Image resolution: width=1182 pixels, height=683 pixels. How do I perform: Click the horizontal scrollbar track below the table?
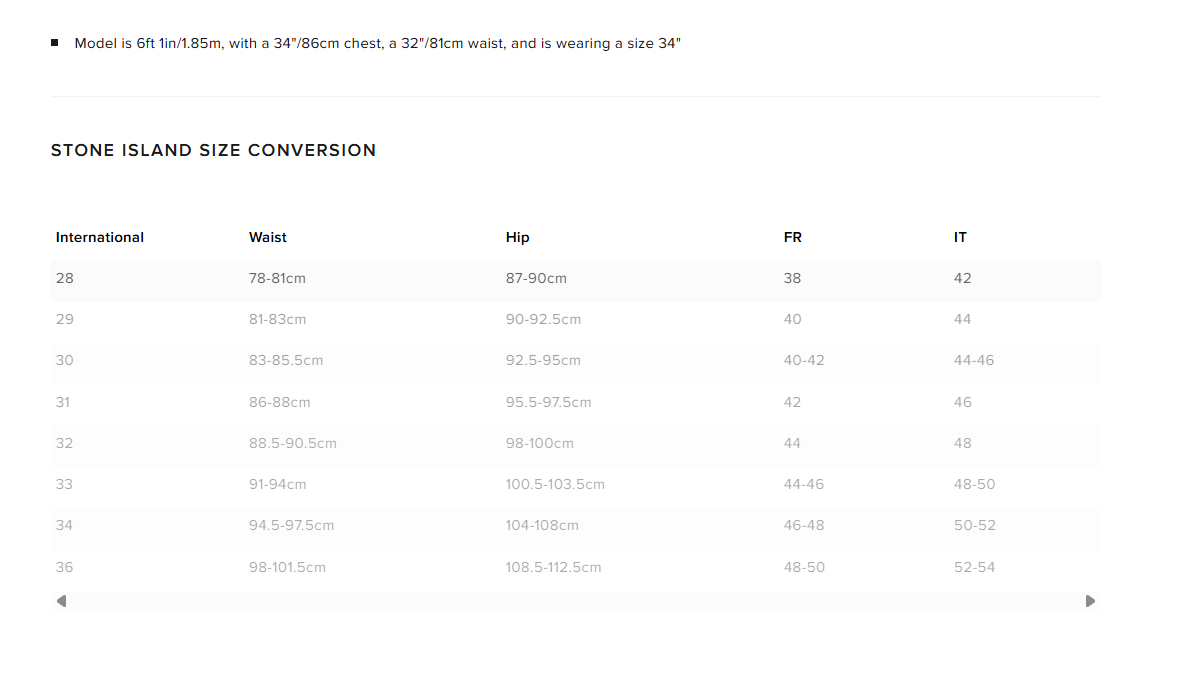tap(576, 601)
